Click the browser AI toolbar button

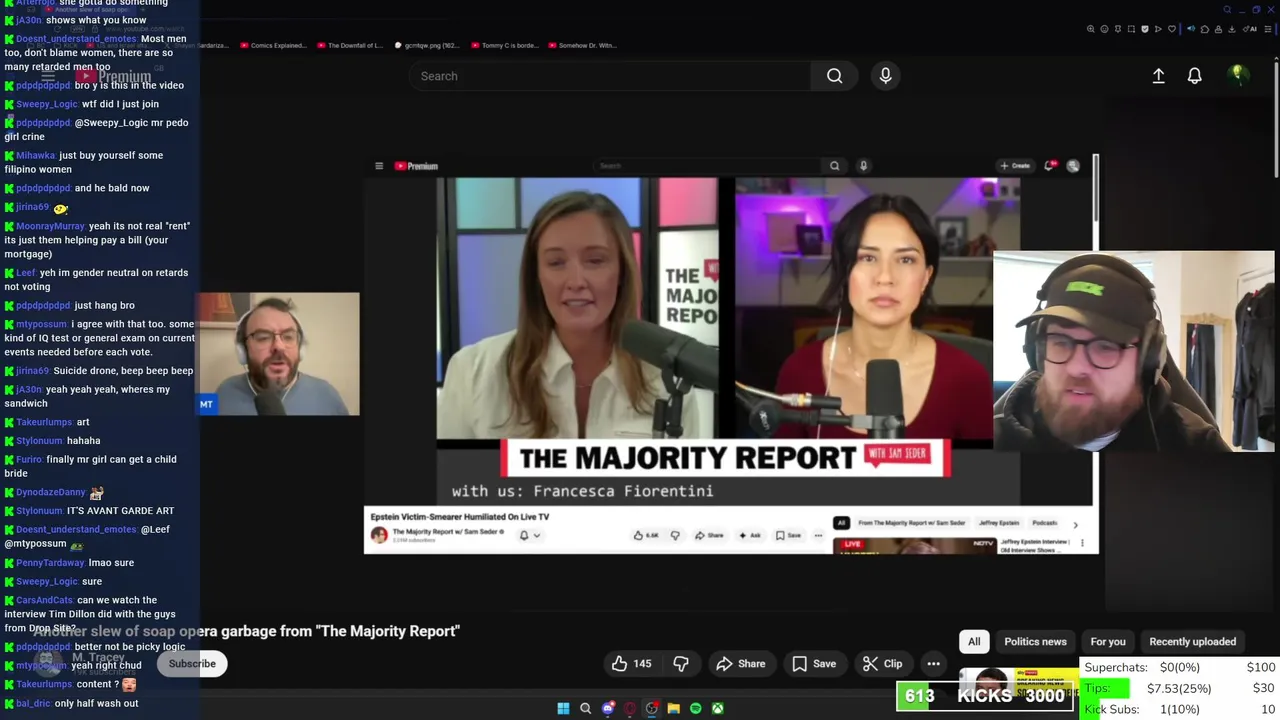(1248, 29)
